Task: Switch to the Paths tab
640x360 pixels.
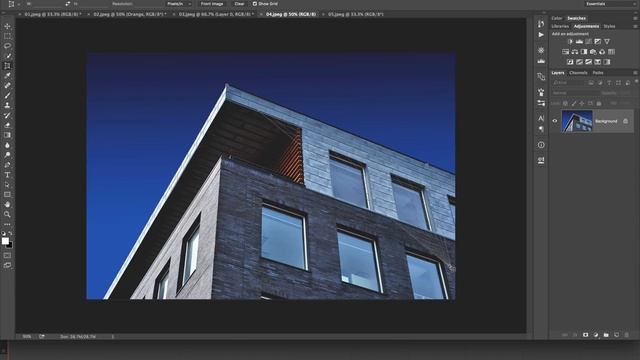Action: (598, 73)
